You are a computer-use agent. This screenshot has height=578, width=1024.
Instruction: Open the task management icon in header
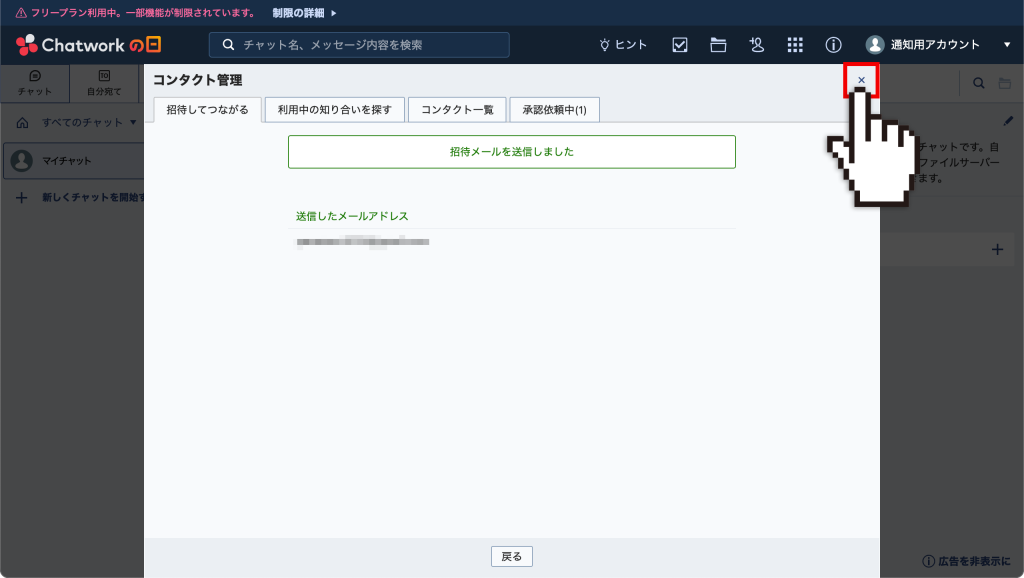(x=679, y=44)
